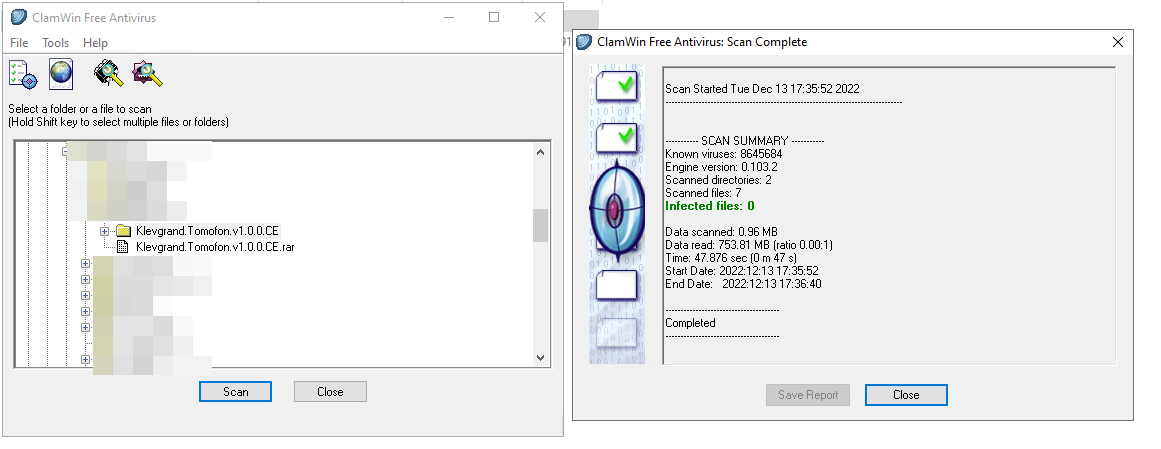Click the Scan Selected Files toolbar icon
Screen dimensions: 1161x449
[x=147, y=74]
